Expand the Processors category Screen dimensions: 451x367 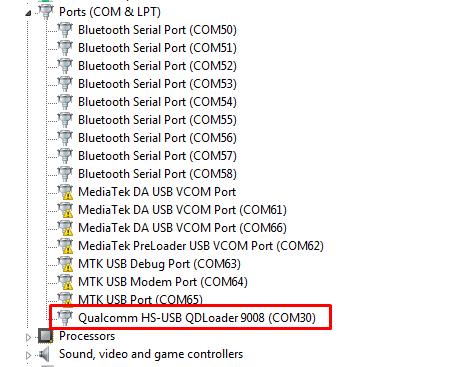click(x=28, y=337)
